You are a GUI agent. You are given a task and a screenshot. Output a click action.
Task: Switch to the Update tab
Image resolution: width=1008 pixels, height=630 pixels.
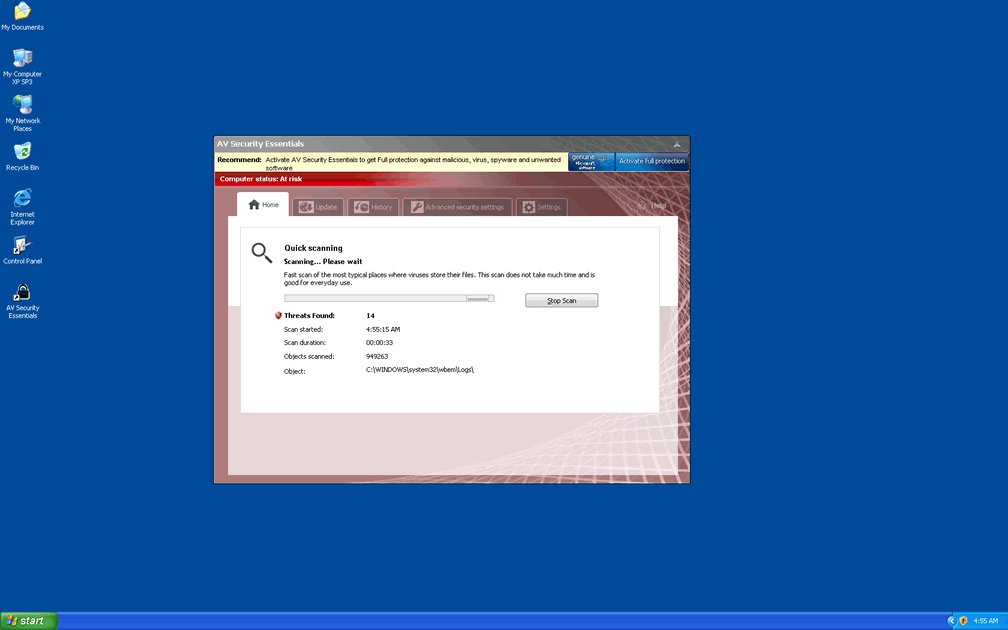(318, 207)
